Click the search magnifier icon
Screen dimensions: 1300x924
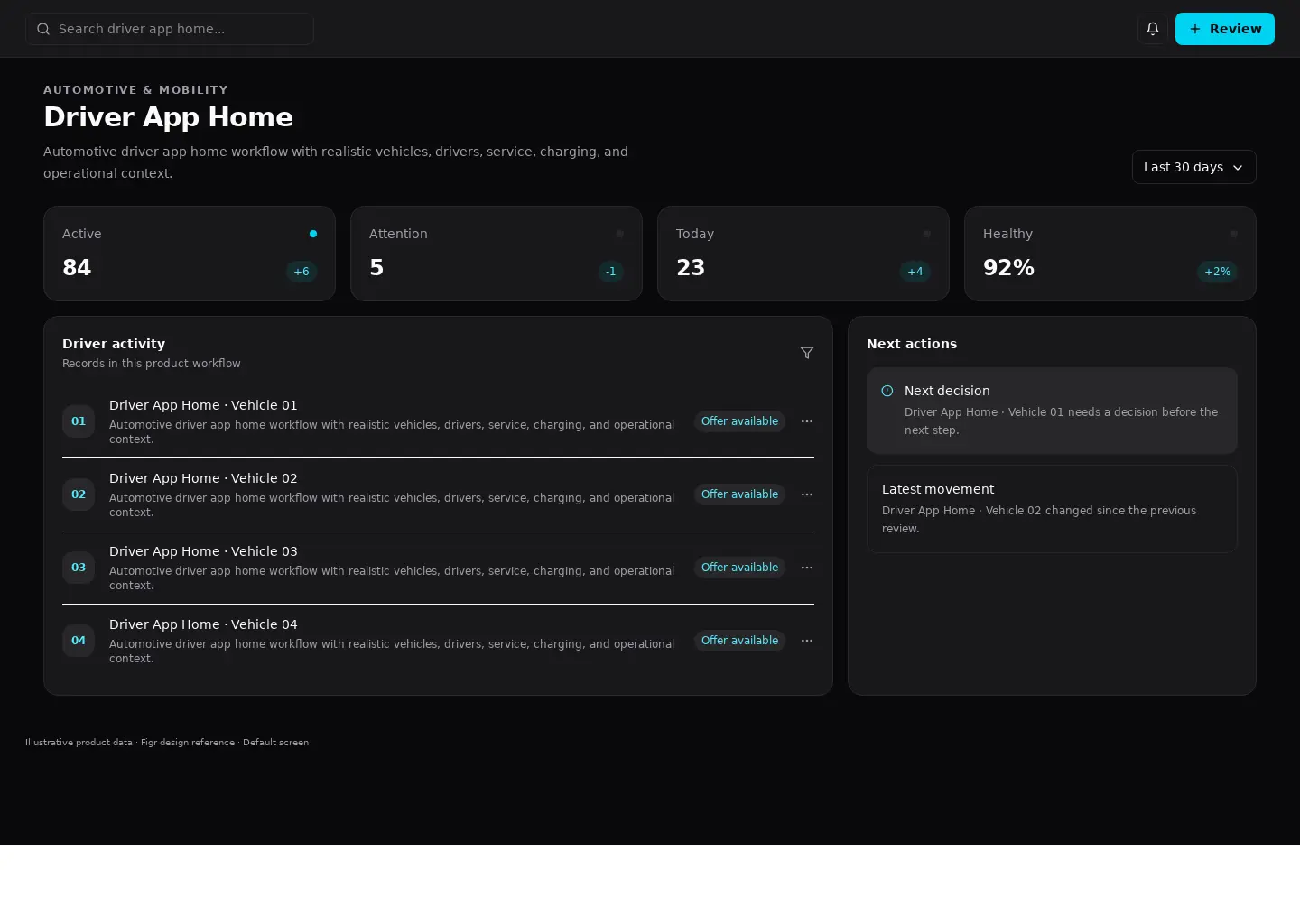click(43, 29)
